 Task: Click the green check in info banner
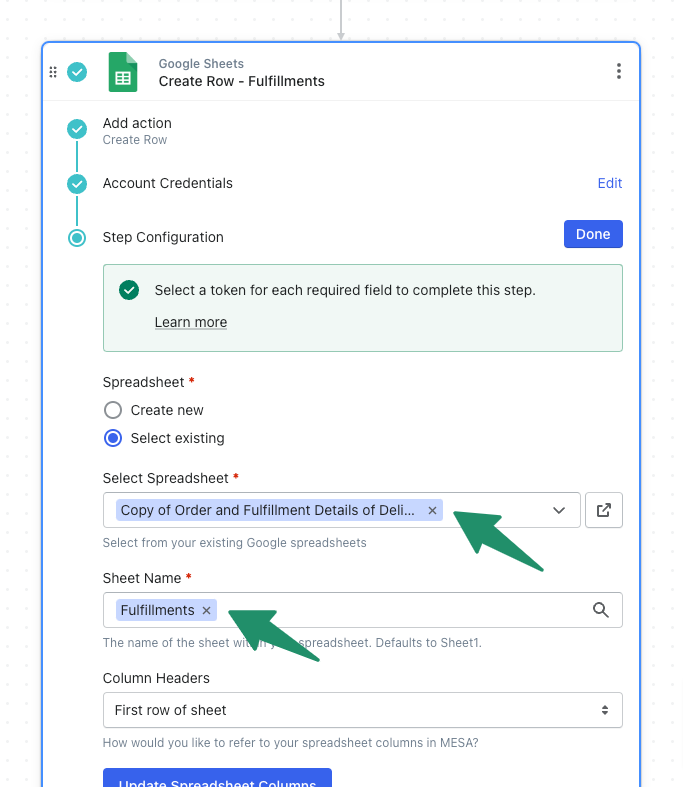click(x=129, y=290)
